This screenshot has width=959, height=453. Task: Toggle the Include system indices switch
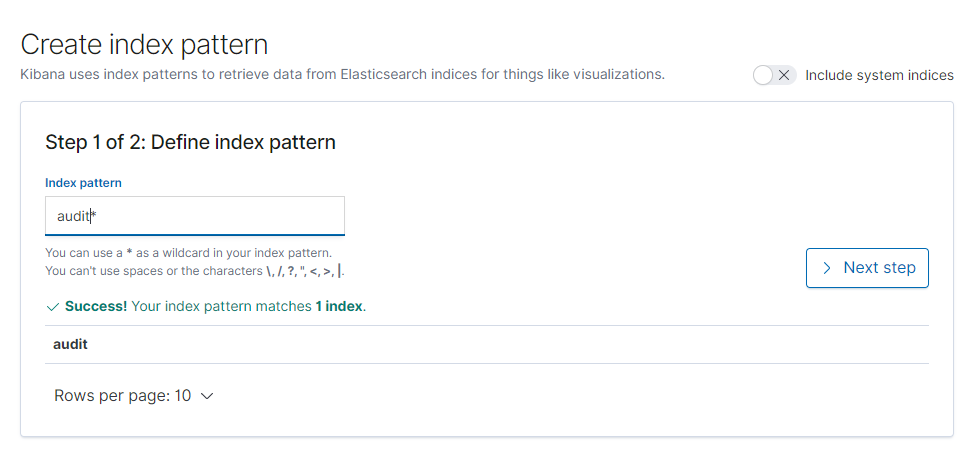tap(774, 75)
